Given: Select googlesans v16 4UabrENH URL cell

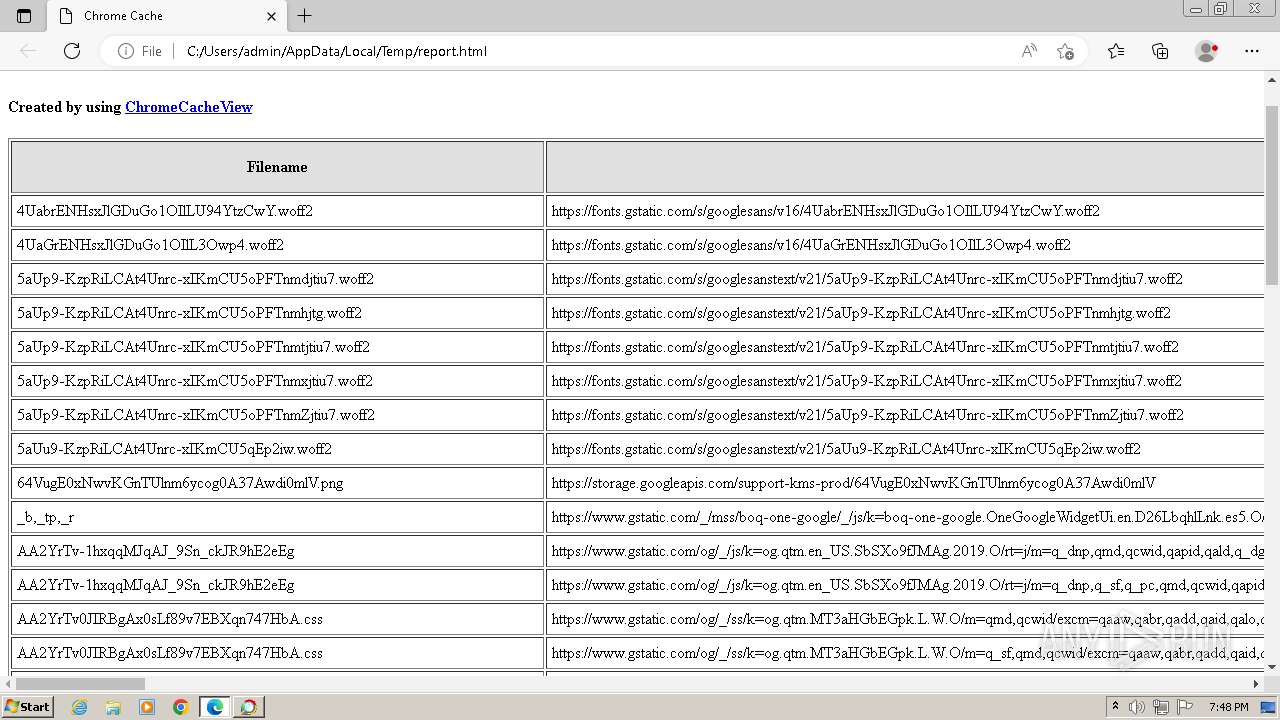Looking at the screenshot, I should [905, 211].
